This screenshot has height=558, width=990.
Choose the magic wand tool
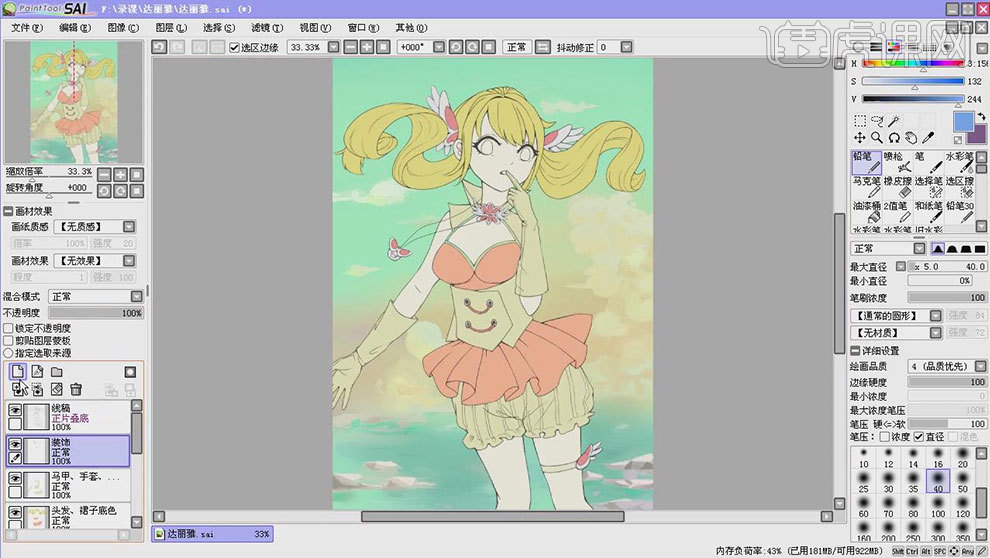tap(894, 121)
